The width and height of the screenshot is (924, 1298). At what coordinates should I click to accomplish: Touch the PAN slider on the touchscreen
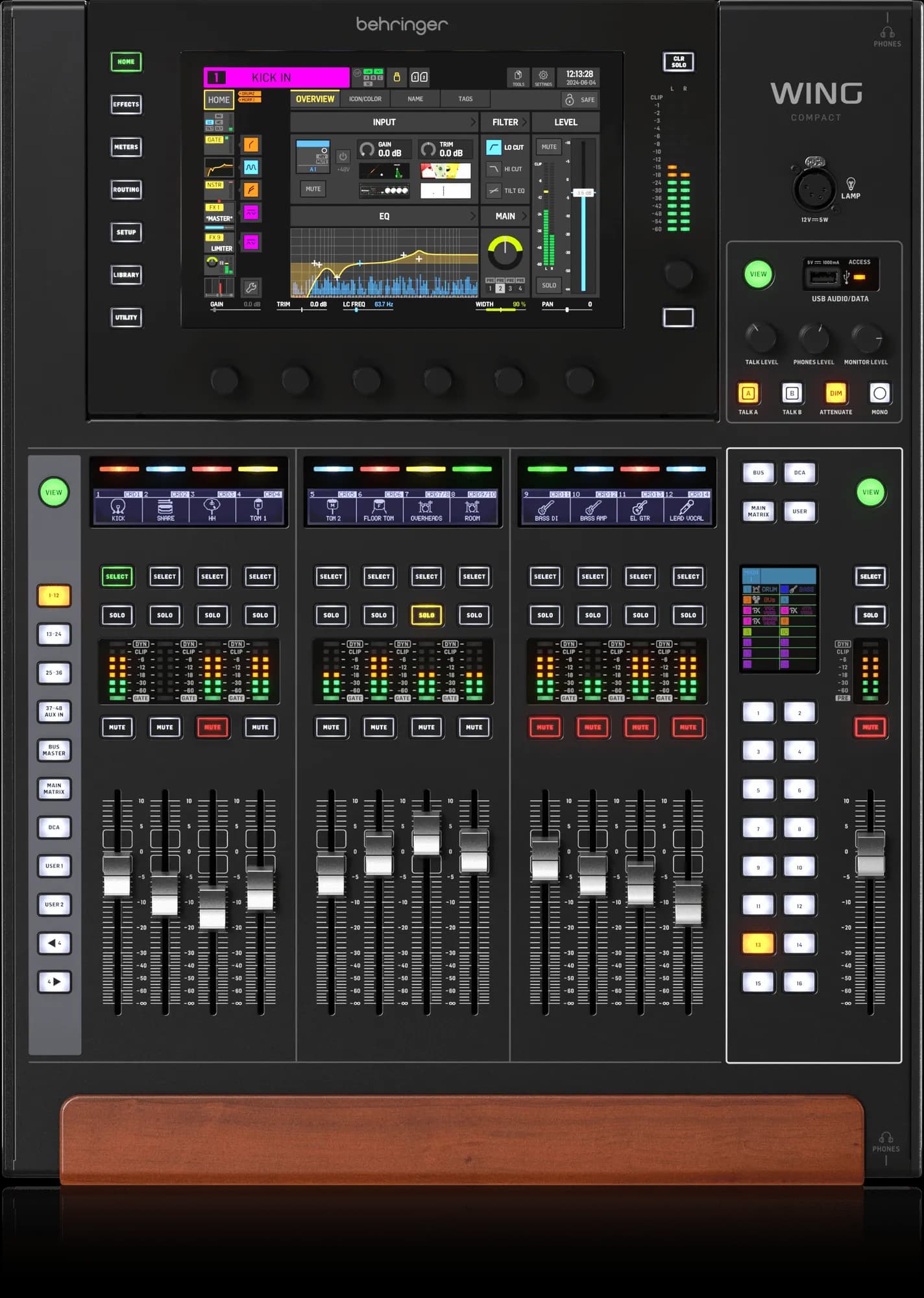(x=567, y=310)
